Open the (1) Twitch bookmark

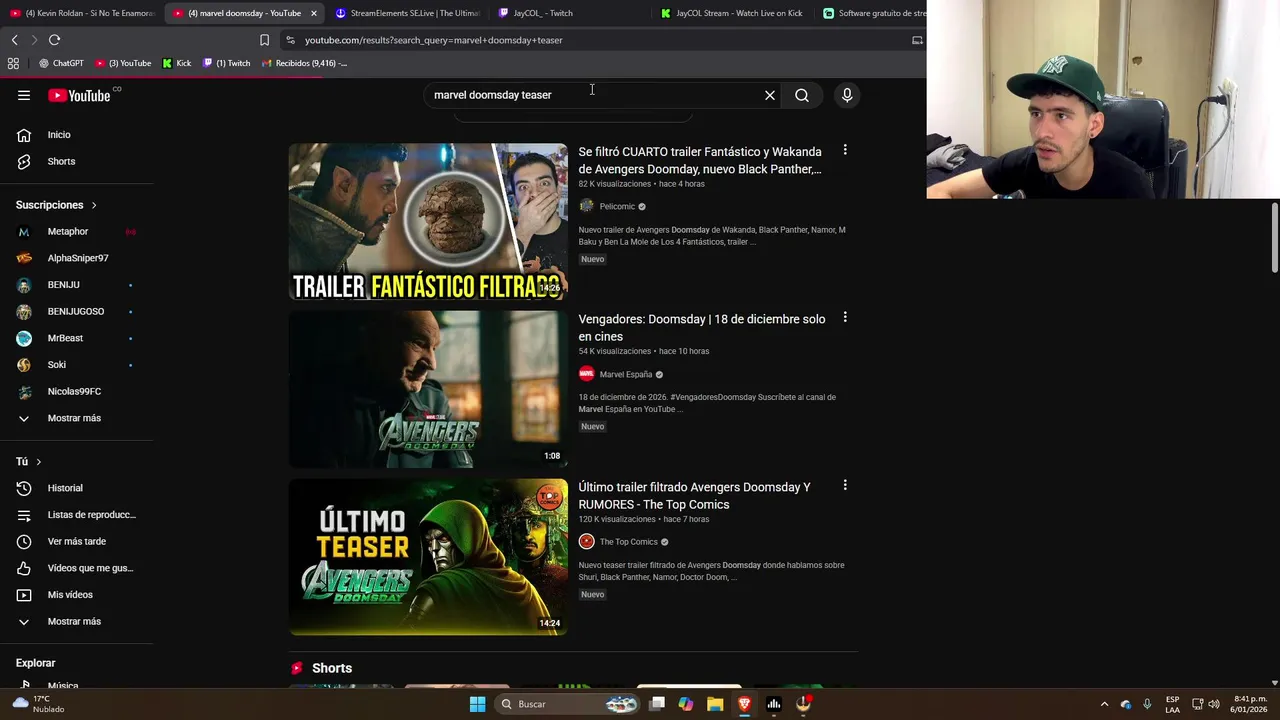pyautogui.click(x=226, y=63)
